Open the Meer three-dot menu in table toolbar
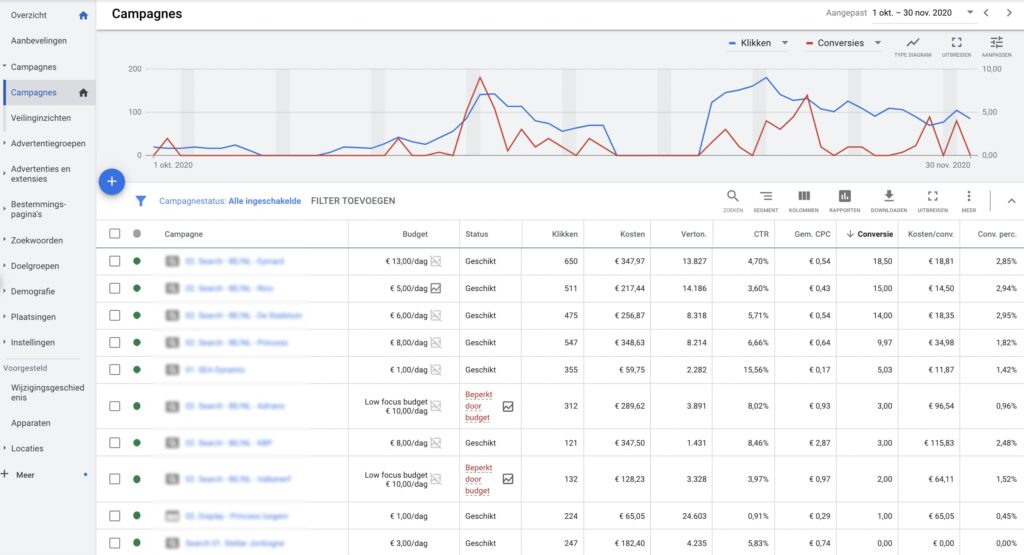The height and width of the screenshot is (555, 1024). point(968,200)
